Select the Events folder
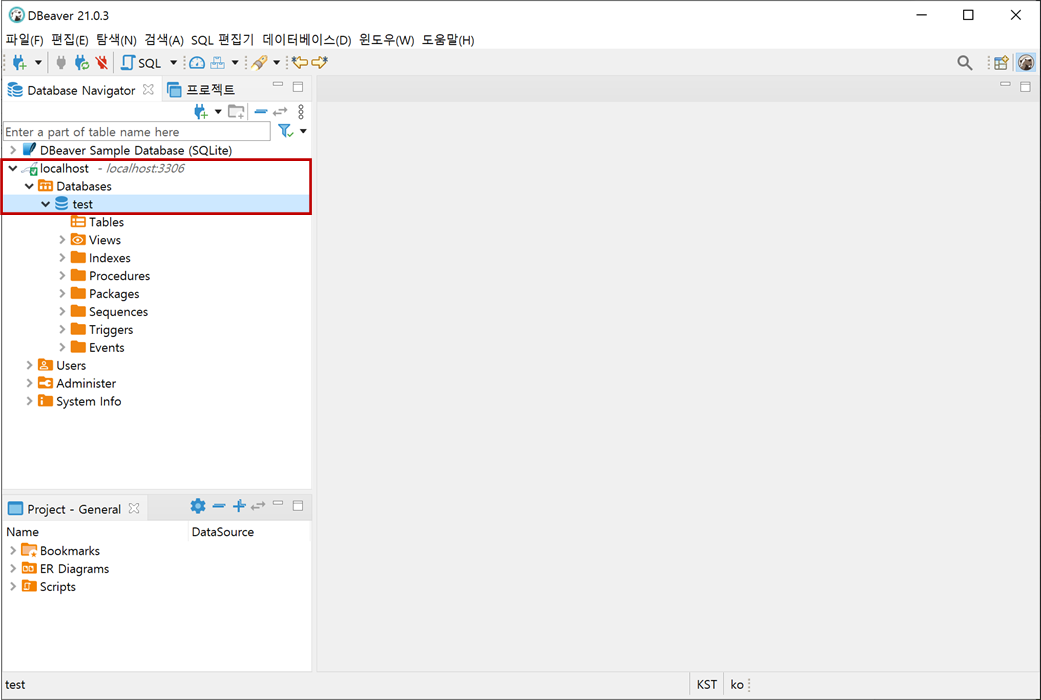This screenshot has height=700, width=1041. (x=98, y=347)
